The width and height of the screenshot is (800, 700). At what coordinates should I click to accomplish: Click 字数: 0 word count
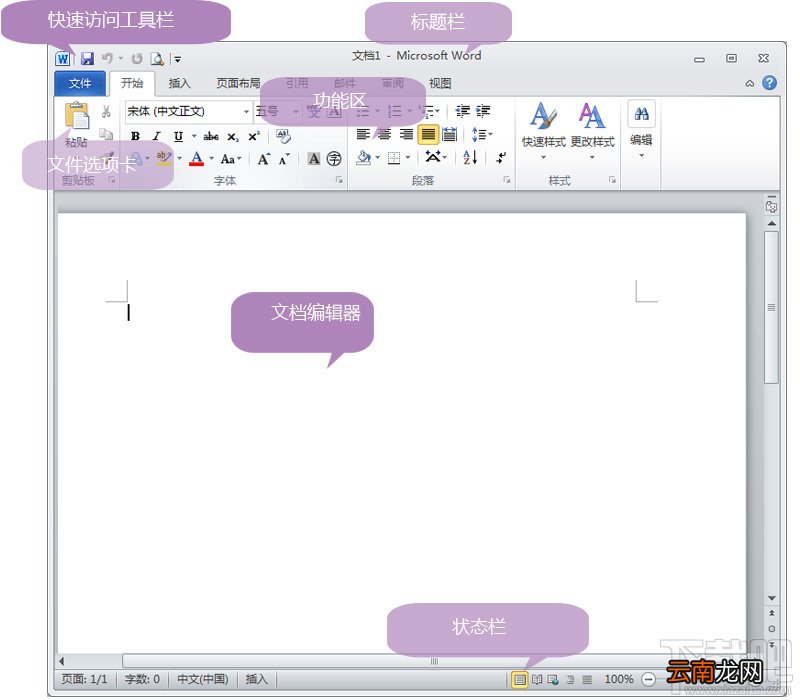(142, 679)
